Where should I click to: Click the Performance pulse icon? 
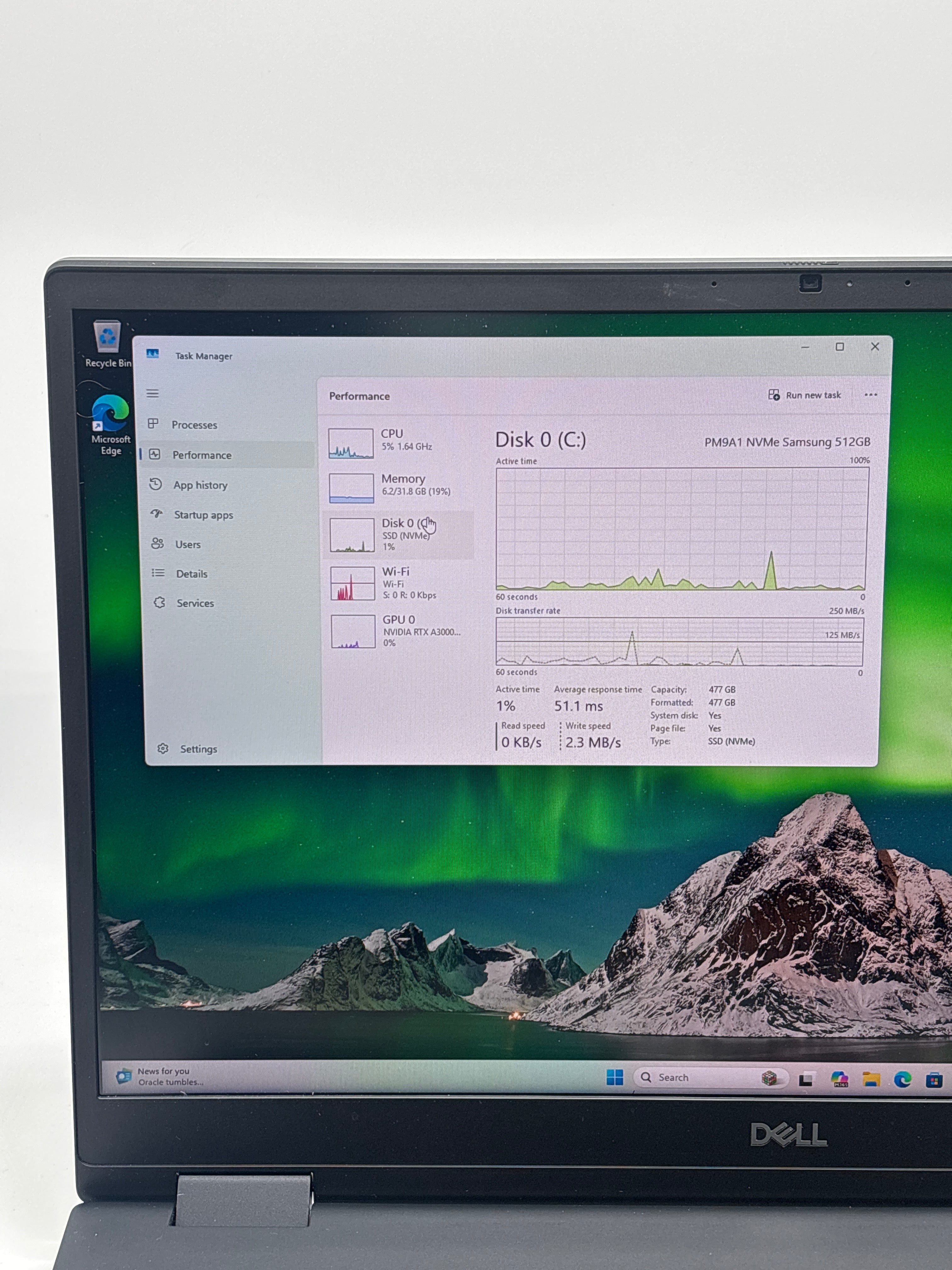154,454
